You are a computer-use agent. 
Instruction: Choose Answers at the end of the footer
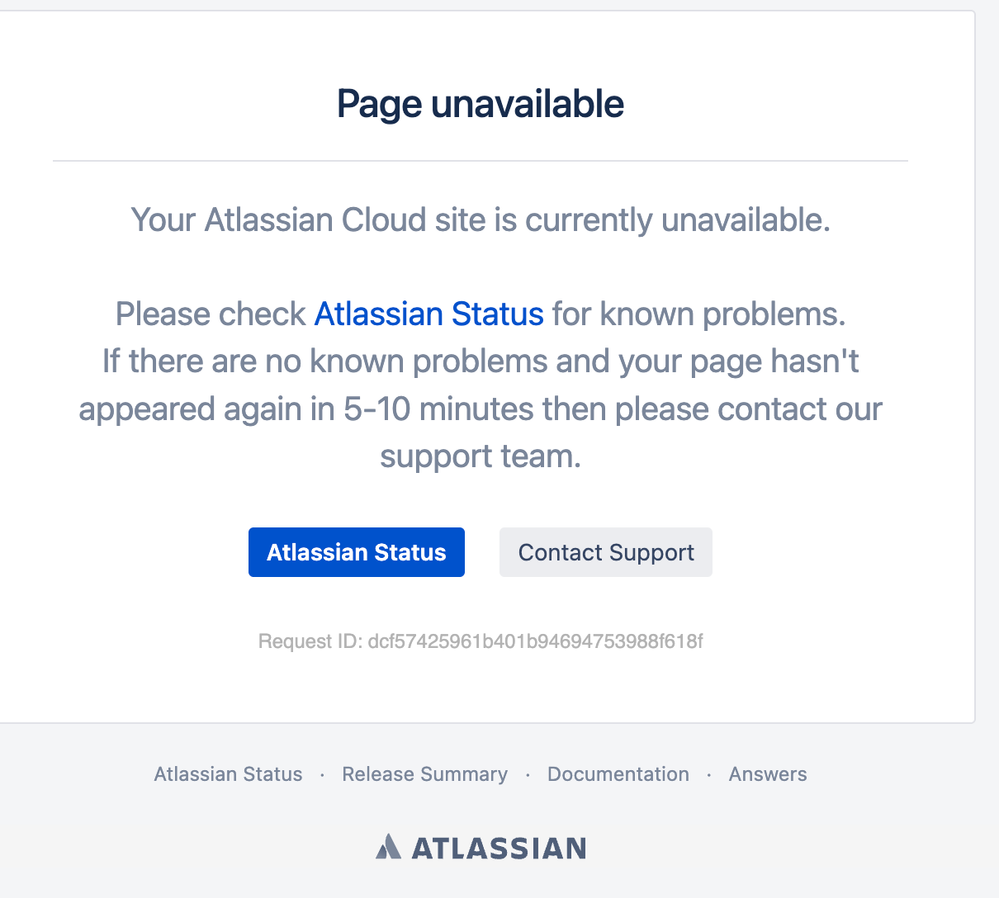[x=768, y=774]
